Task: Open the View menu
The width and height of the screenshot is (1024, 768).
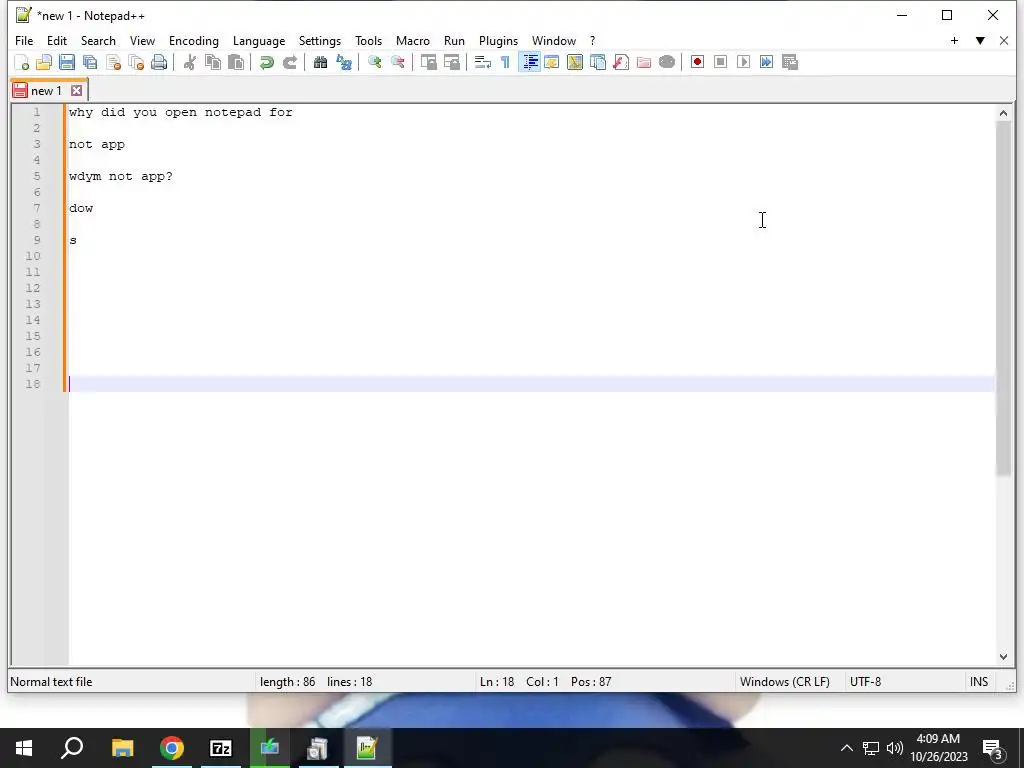Action: (142, 40)
